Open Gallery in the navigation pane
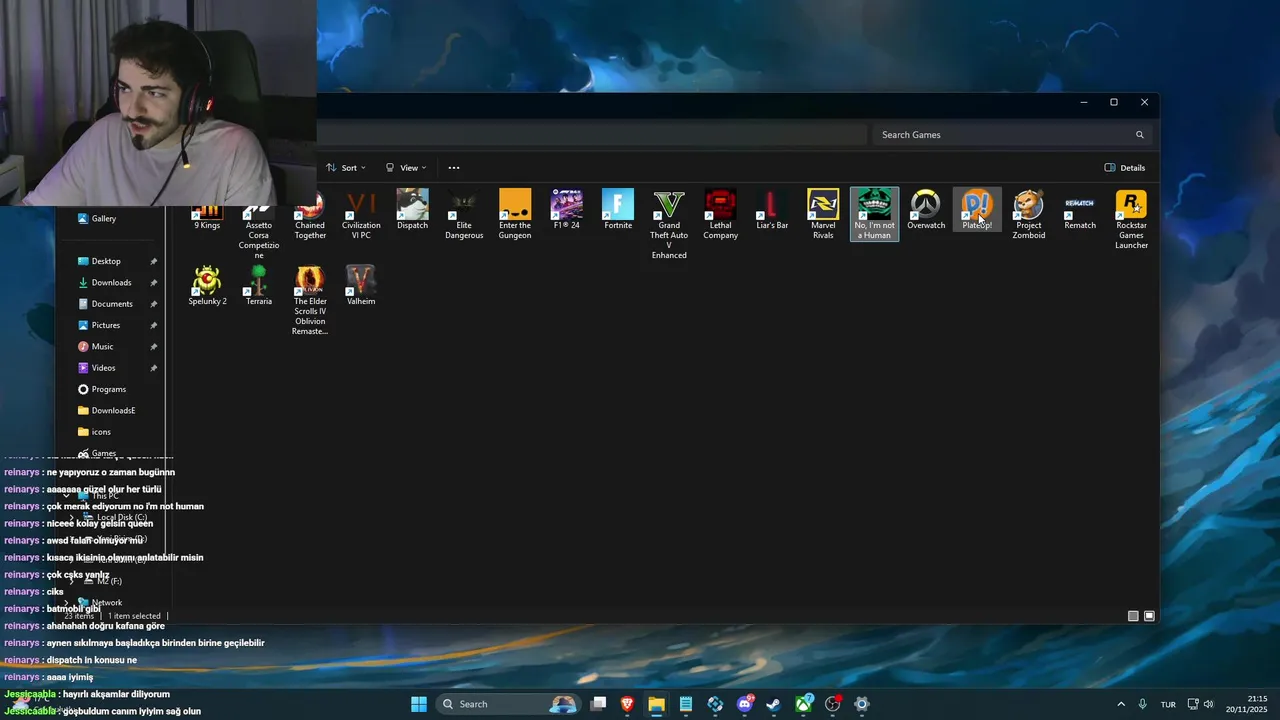 (97, 218)
